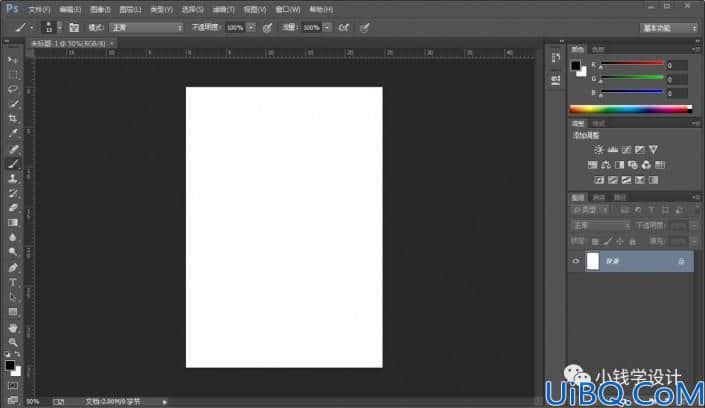Select the Spot Healing Brush tool

coord(13,149)
